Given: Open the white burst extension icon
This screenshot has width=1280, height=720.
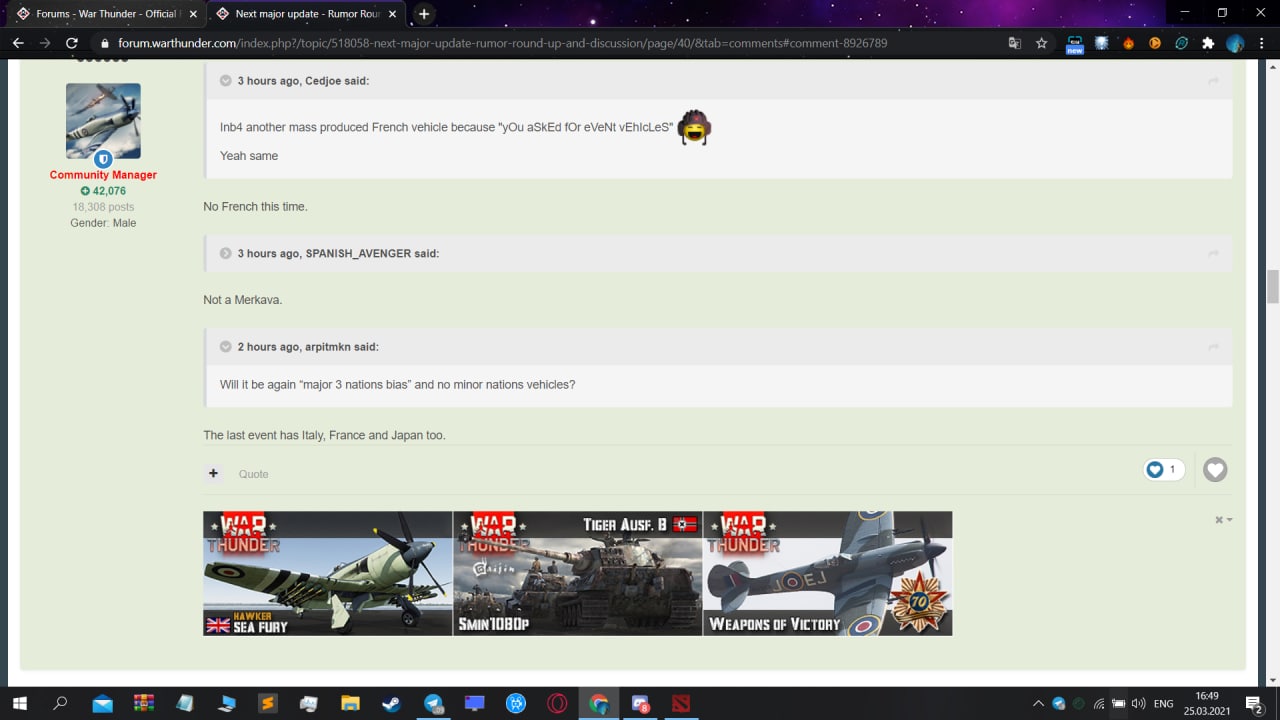Looking at the screenshot, I should tap(1102, 43).
